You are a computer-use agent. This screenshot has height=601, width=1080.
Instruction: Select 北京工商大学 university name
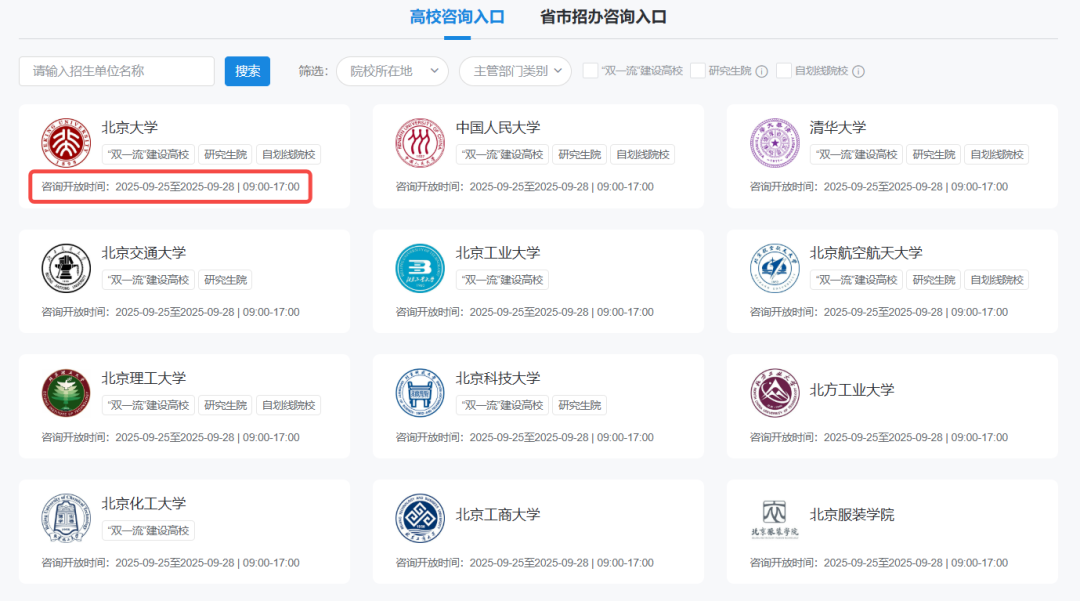tap(498, 514)
